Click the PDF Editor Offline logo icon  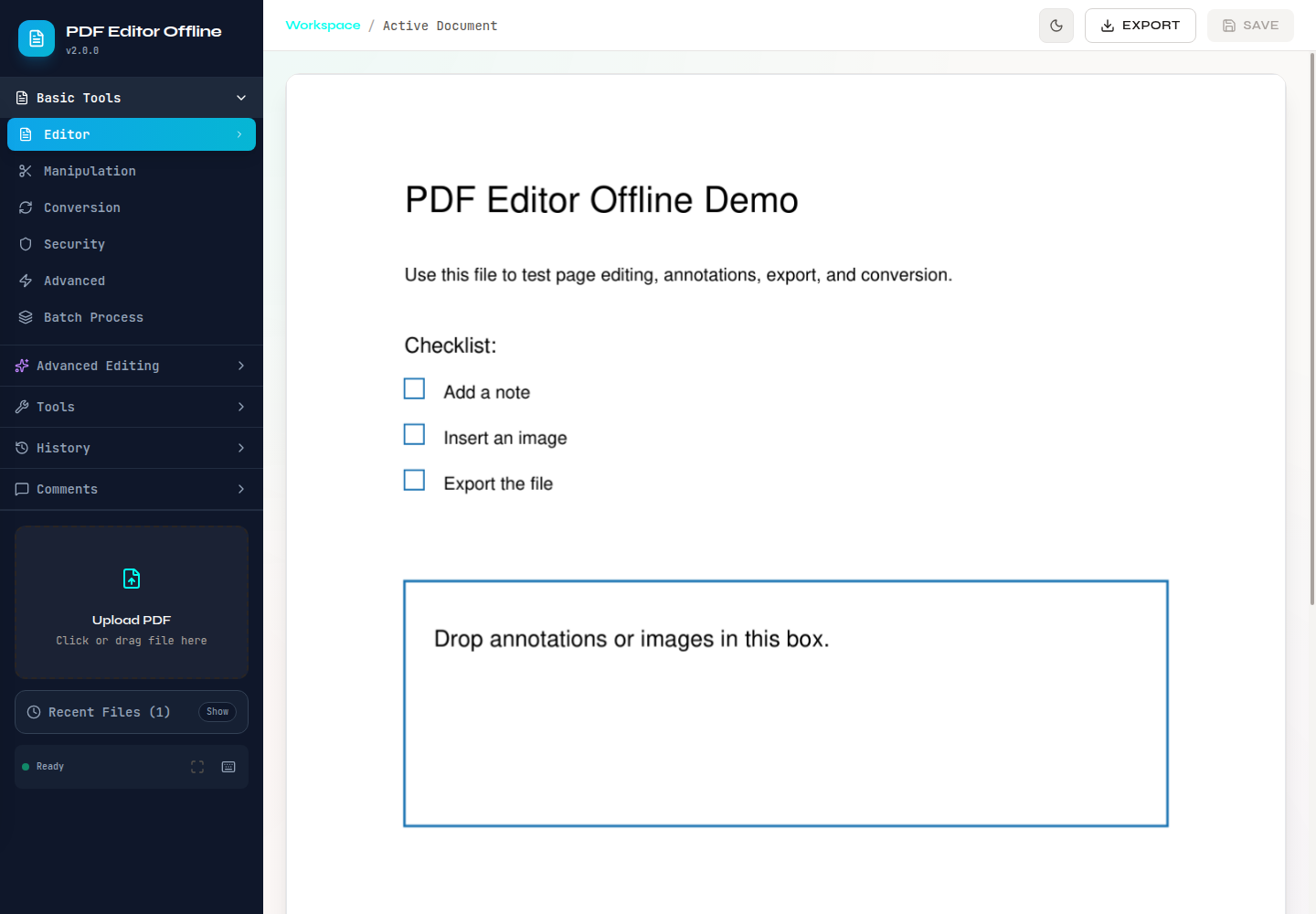[x=37, y=38]
